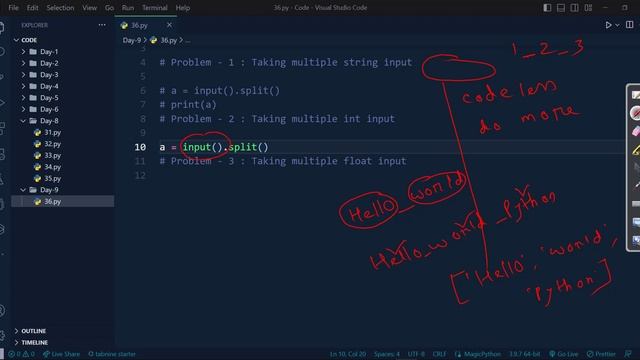Viewport: 640px width, 360px height.
Task: Click Prettier status bar item
Action: [x=601, y=354]
